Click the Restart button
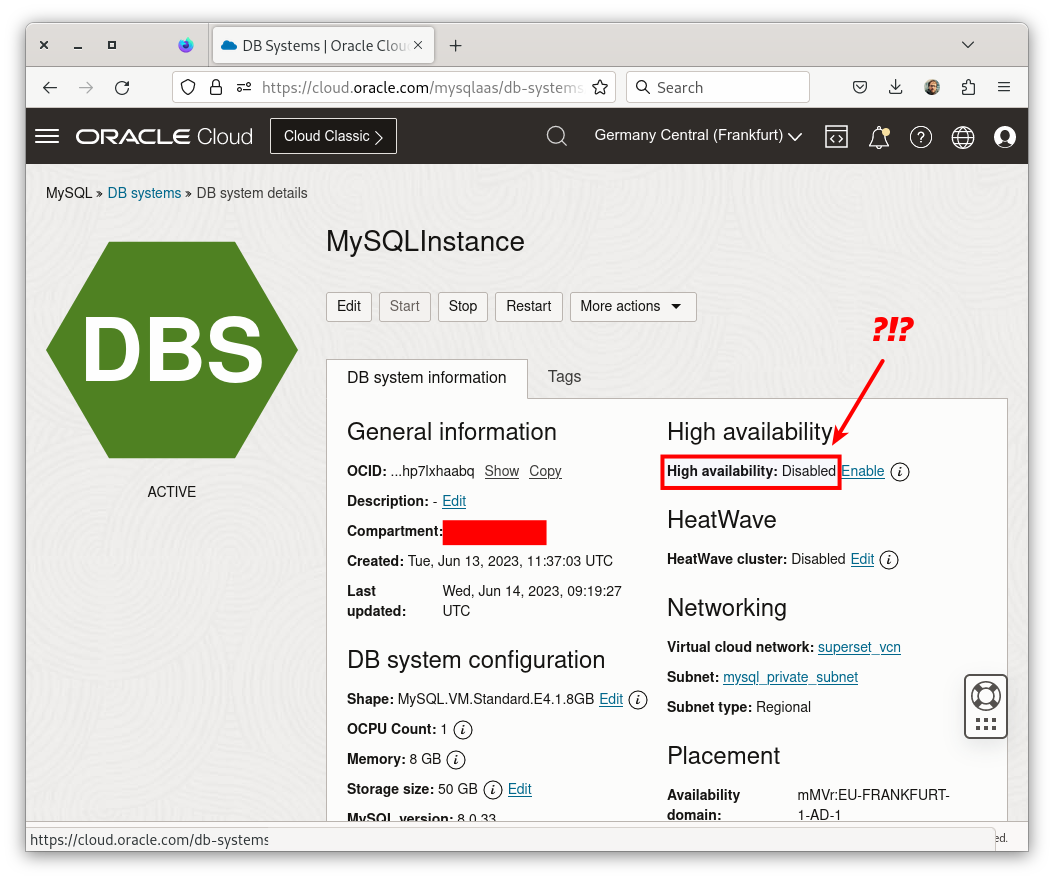The image size is (1054, 880). click(528, 307)
